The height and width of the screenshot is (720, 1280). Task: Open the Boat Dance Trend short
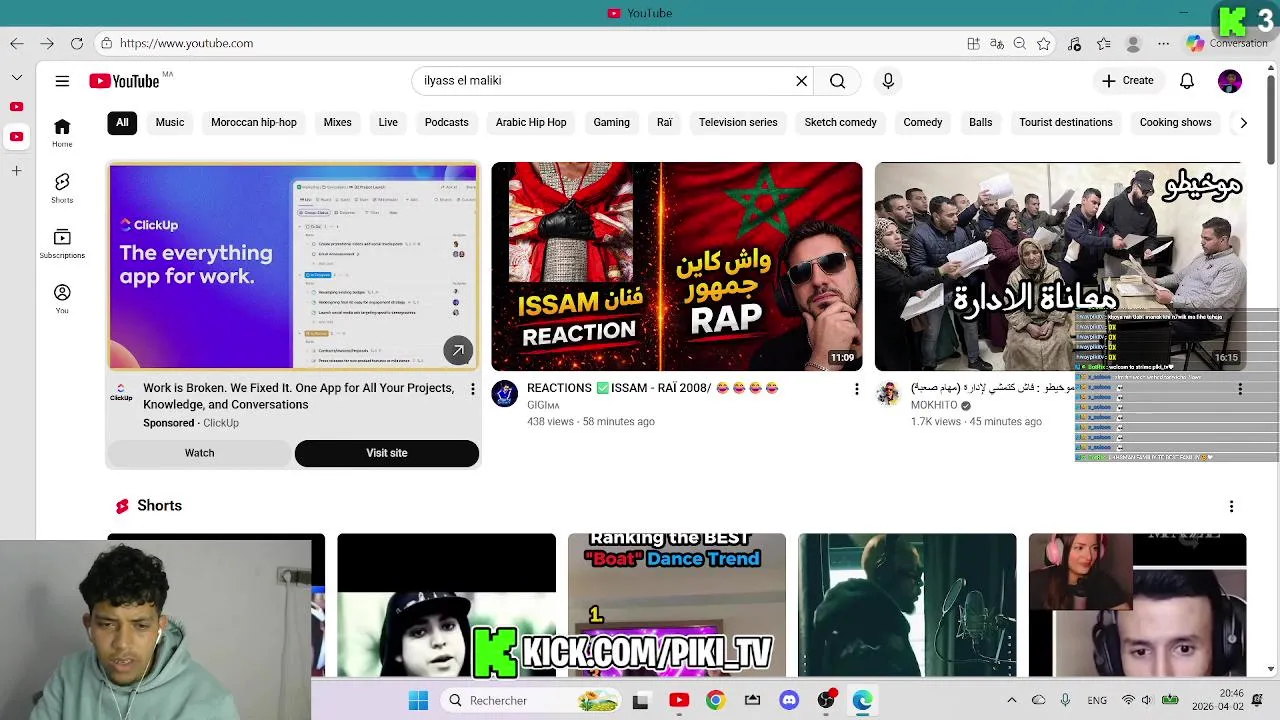(677, 605)
